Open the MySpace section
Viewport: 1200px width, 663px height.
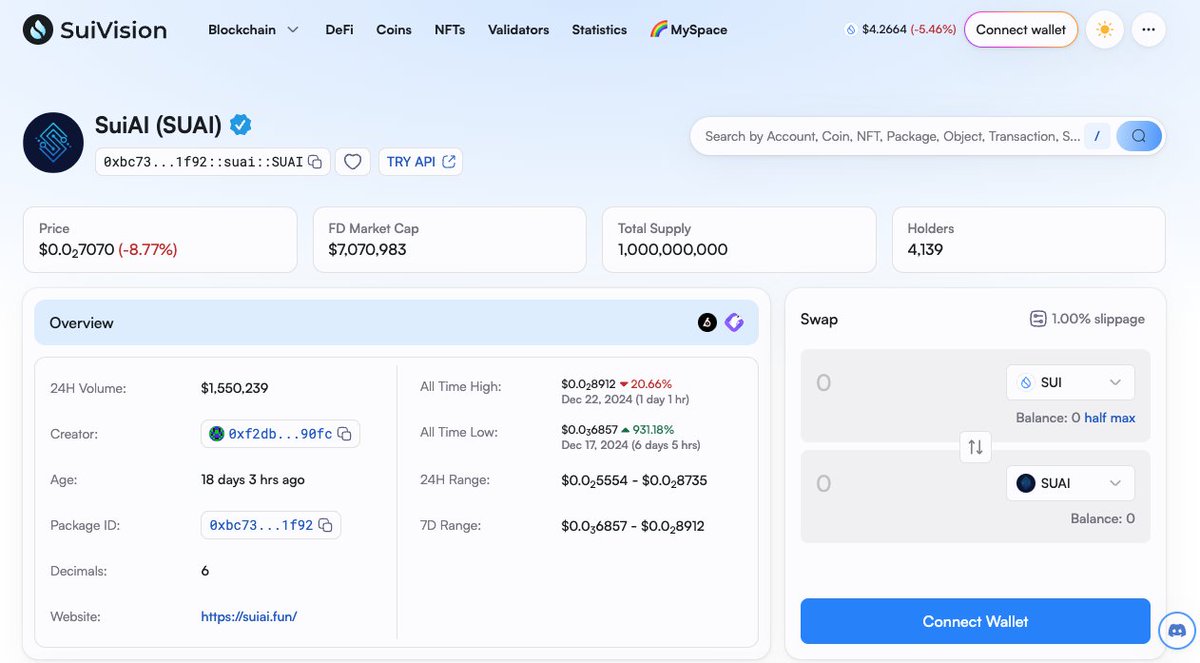point(689,30)
